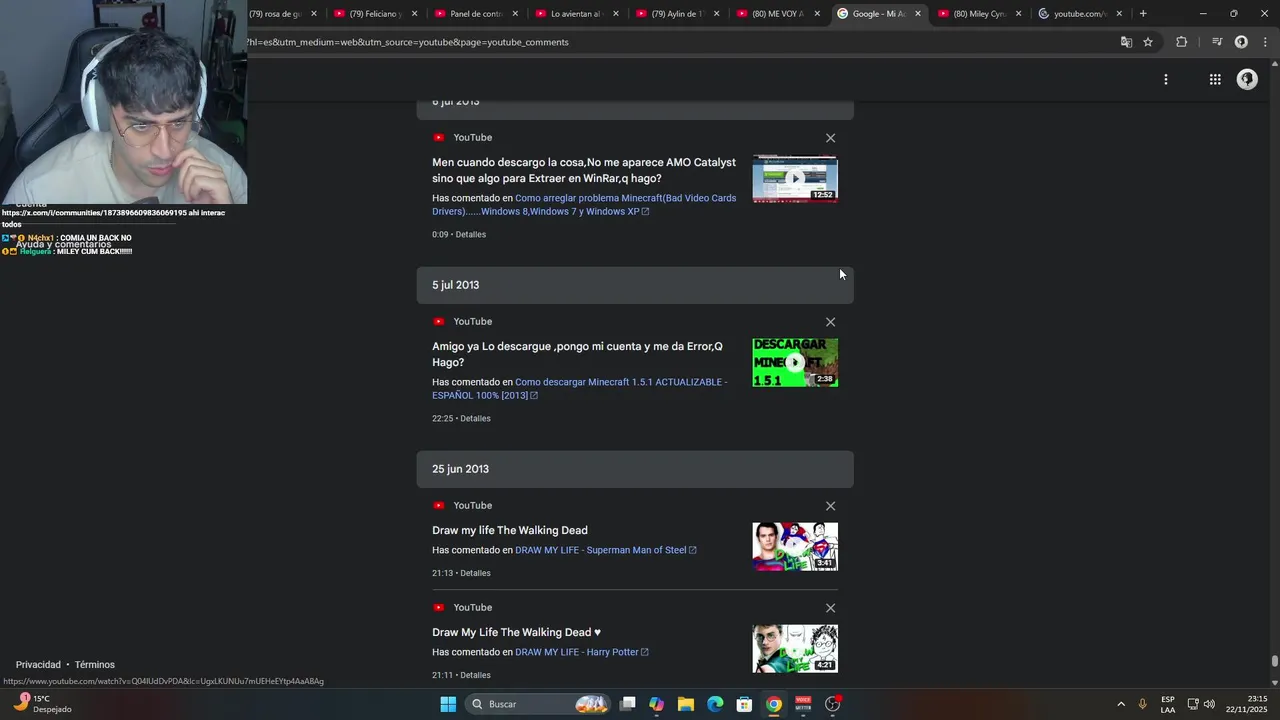Open Microsoft Edge from the taskbar
The image size is (1280, 720).
(715, 704)
